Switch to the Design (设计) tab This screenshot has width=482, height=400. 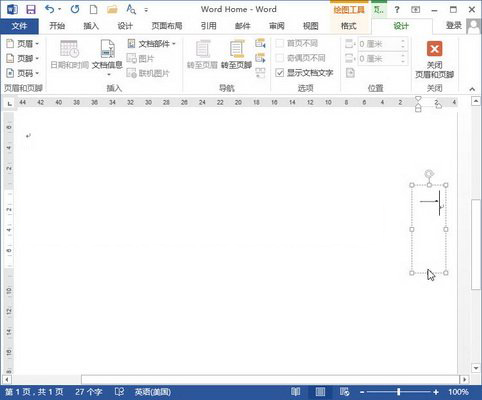(x=125, y=26)
